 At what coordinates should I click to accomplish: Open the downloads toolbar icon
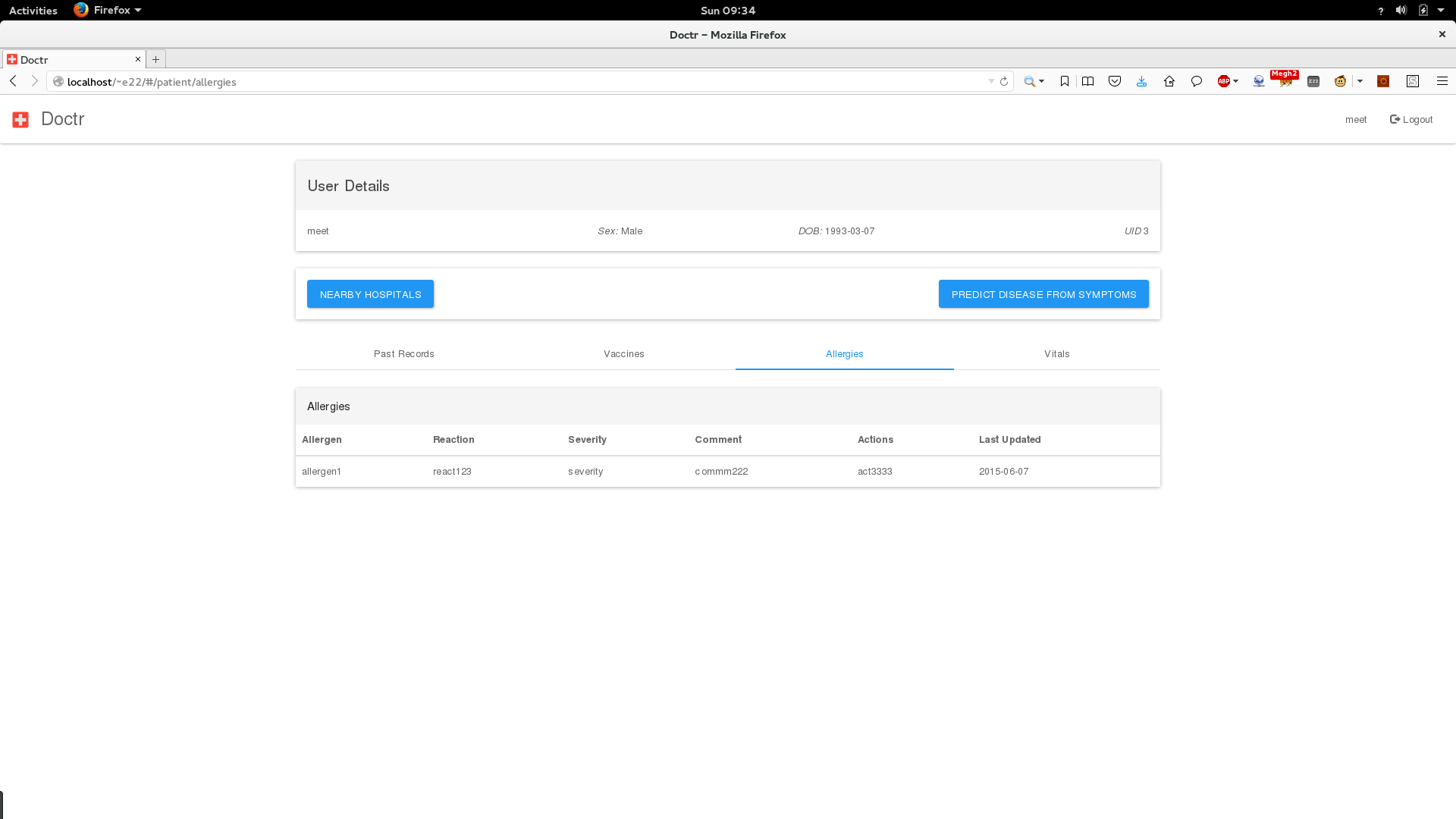[1141, 81]
